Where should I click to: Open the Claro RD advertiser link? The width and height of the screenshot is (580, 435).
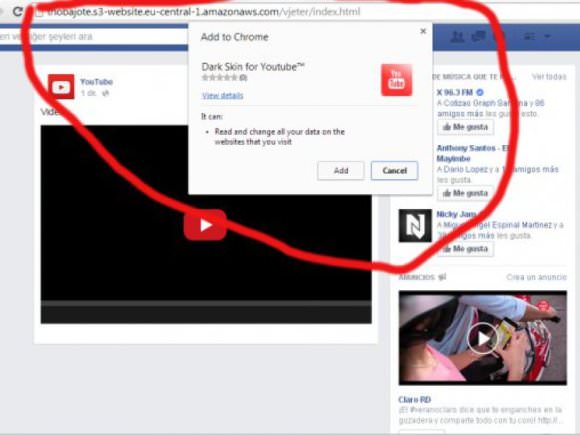415,399
